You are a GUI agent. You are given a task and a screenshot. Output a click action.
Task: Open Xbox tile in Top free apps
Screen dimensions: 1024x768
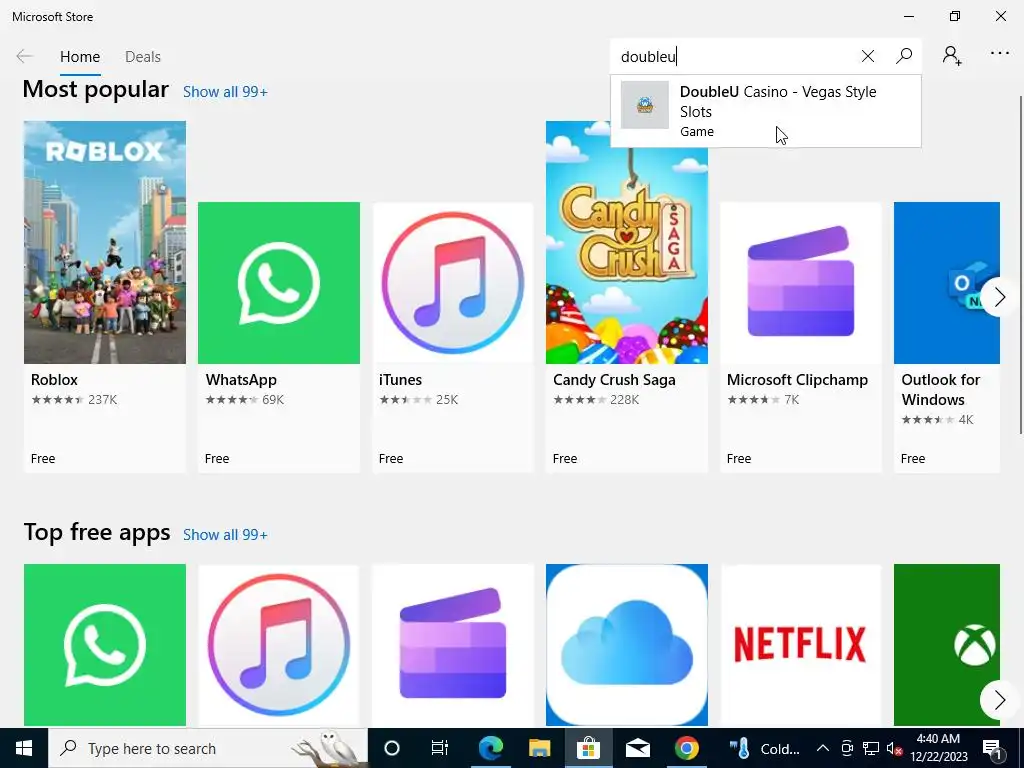pyautogui.click(x=947, y=645)
